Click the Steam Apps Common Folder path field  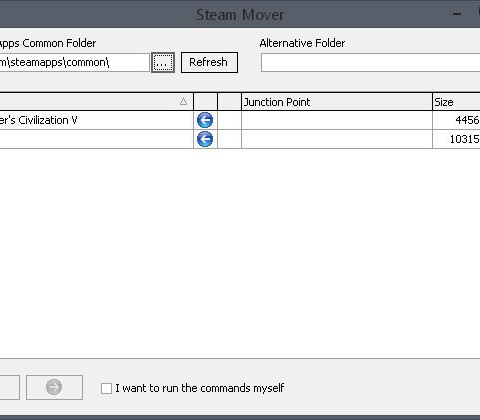tap(74, 62)
